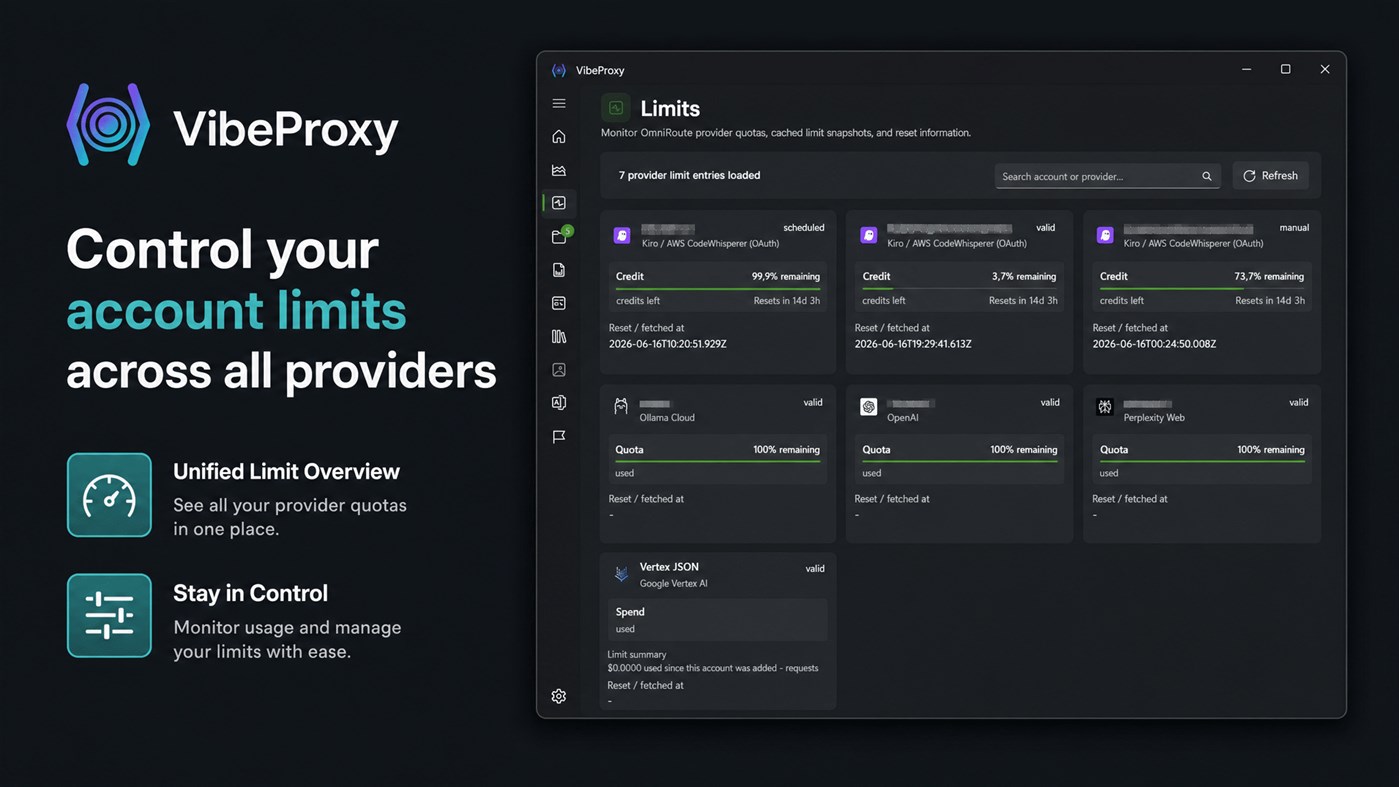The height and width of the screenshot is (787, 1399).
Task: Click the OpenAI logo icon
Action: pyautogui.click(x=868, y=407)
